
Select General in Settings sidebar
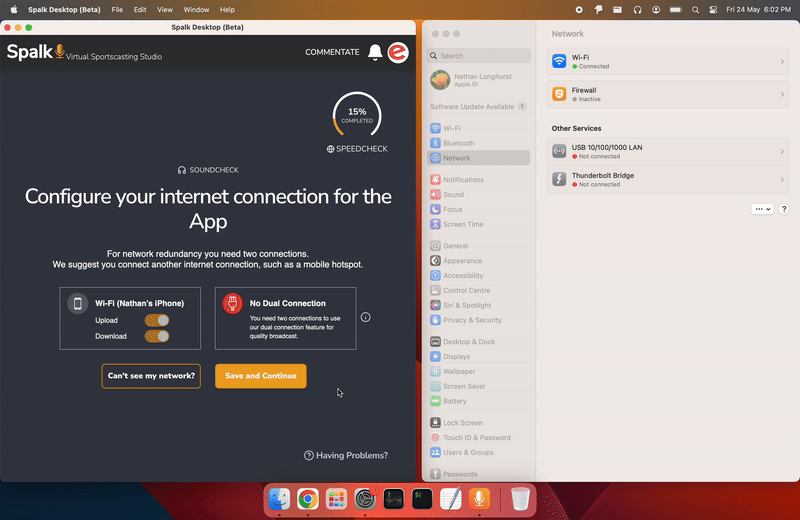479,246
